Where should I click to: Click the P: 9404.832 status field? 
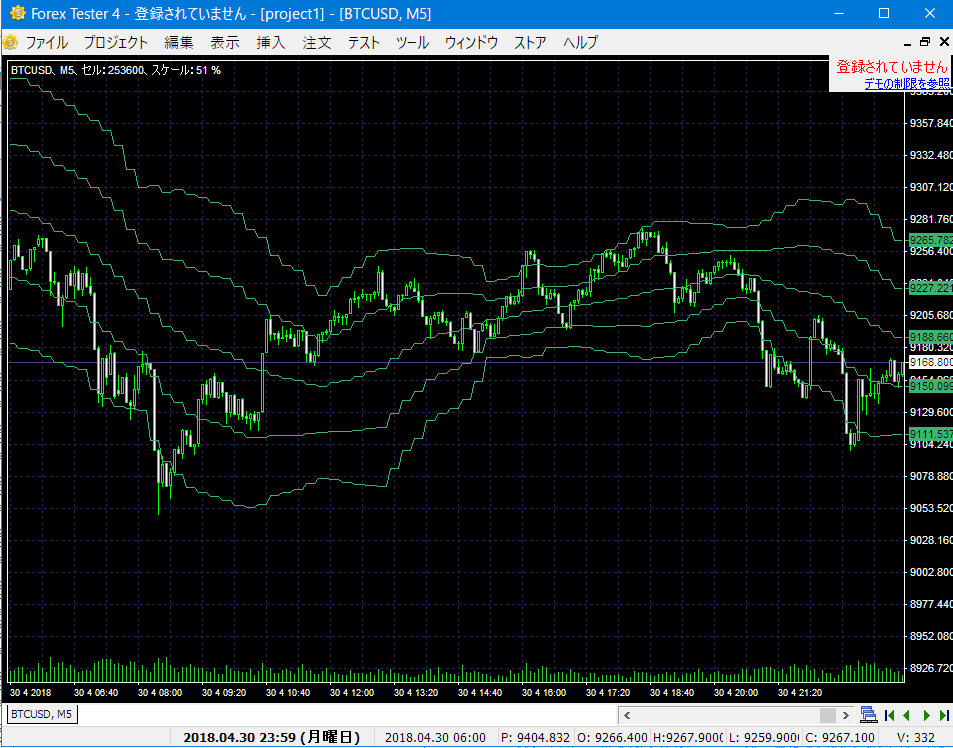(x=535, y=738)
